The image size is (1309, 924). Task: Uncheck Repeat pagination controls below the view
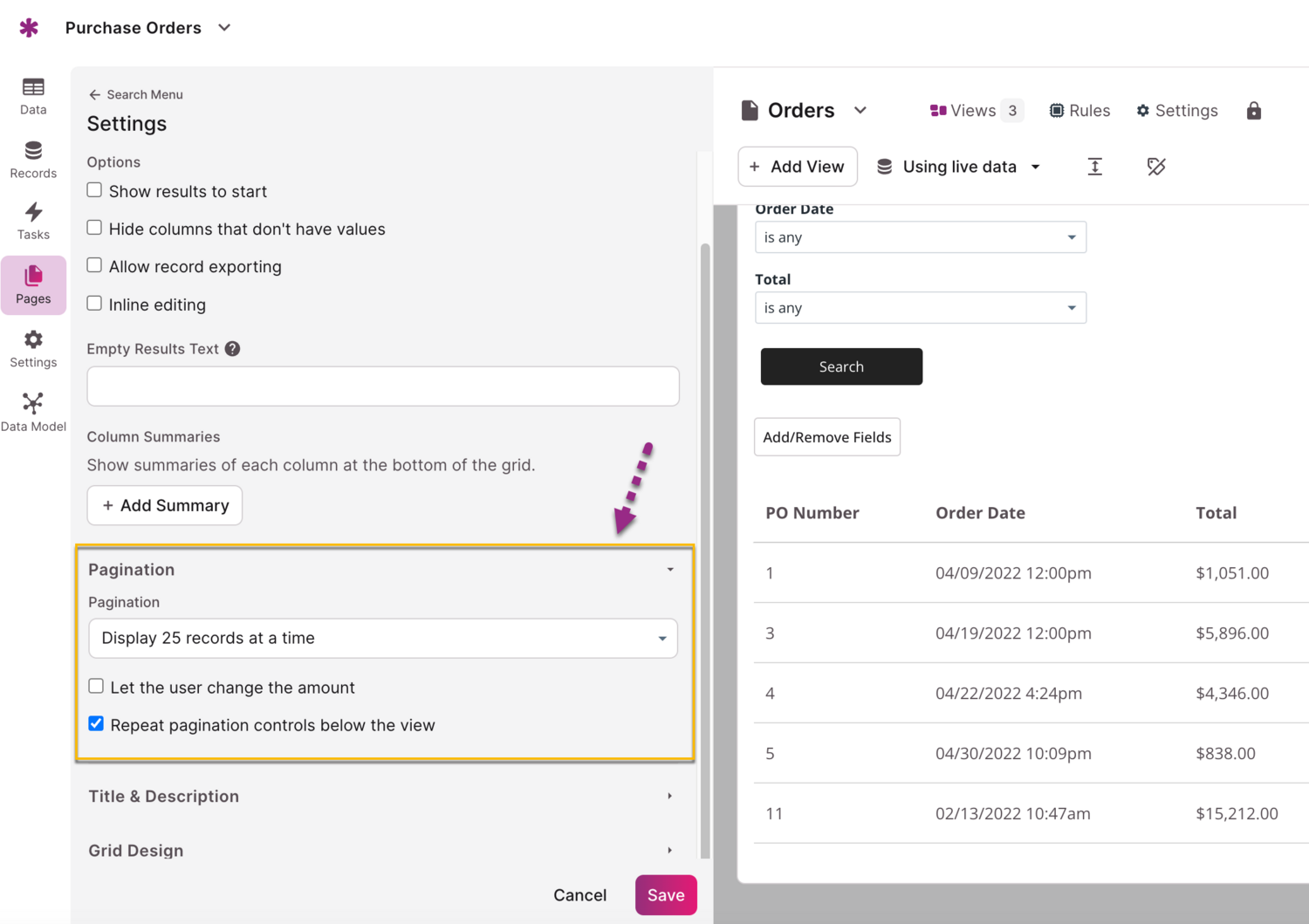pos(97,724)
